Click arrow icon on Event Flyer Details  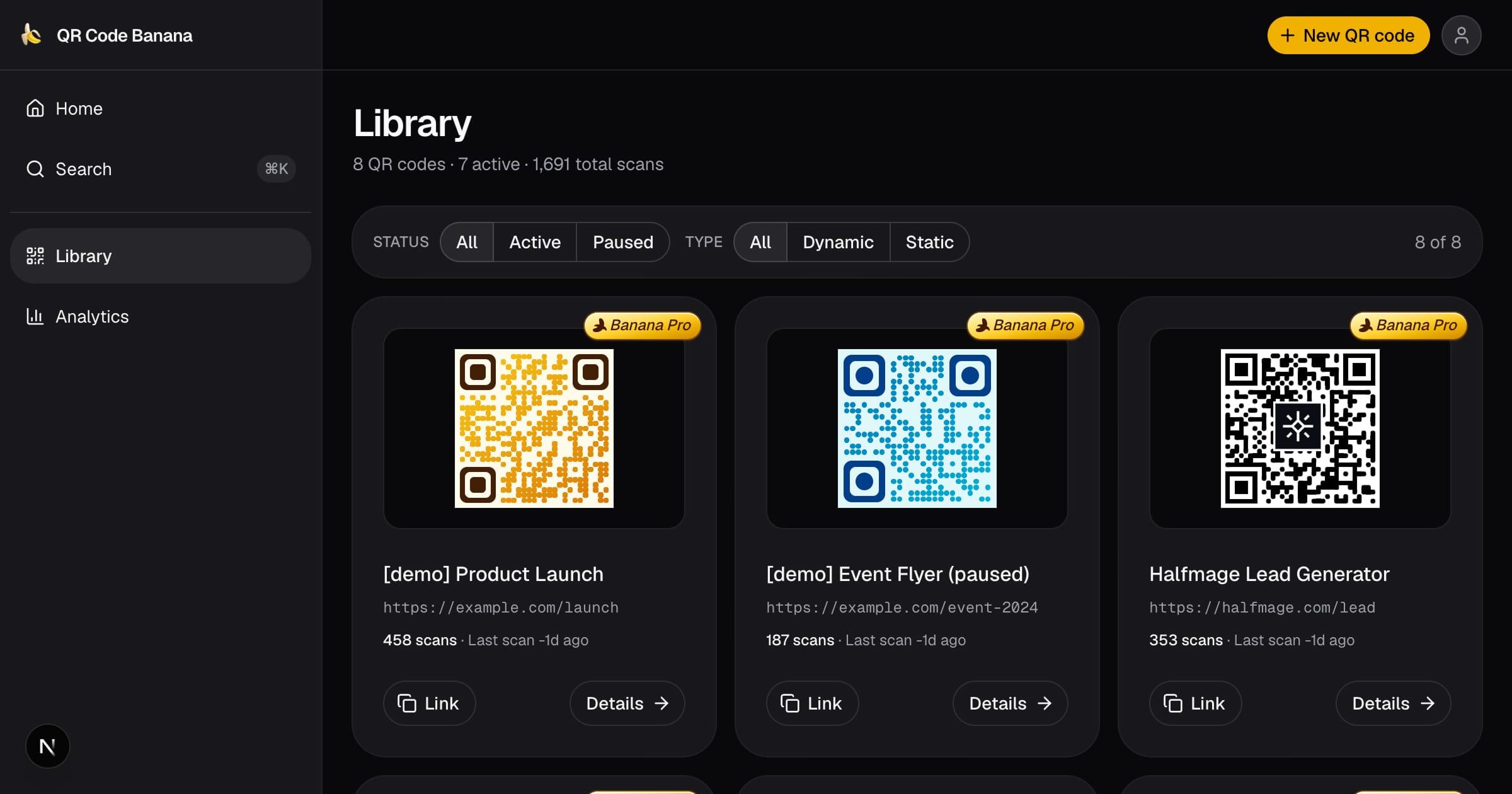[x=1045, y=703]
